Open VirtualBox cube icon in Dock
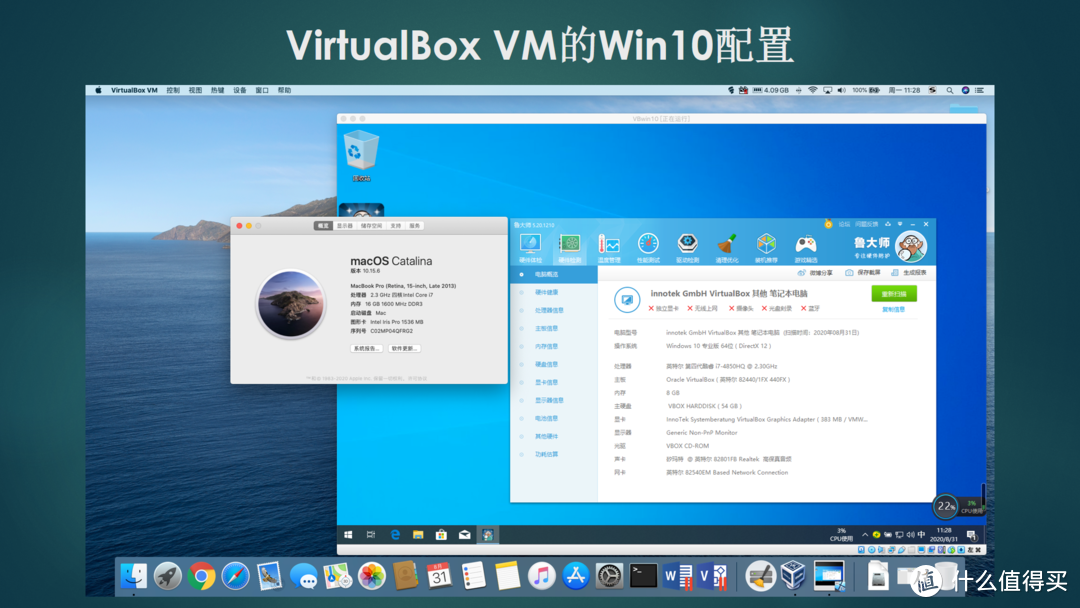This screenshot has height=608, width=1080. point(793,576)
